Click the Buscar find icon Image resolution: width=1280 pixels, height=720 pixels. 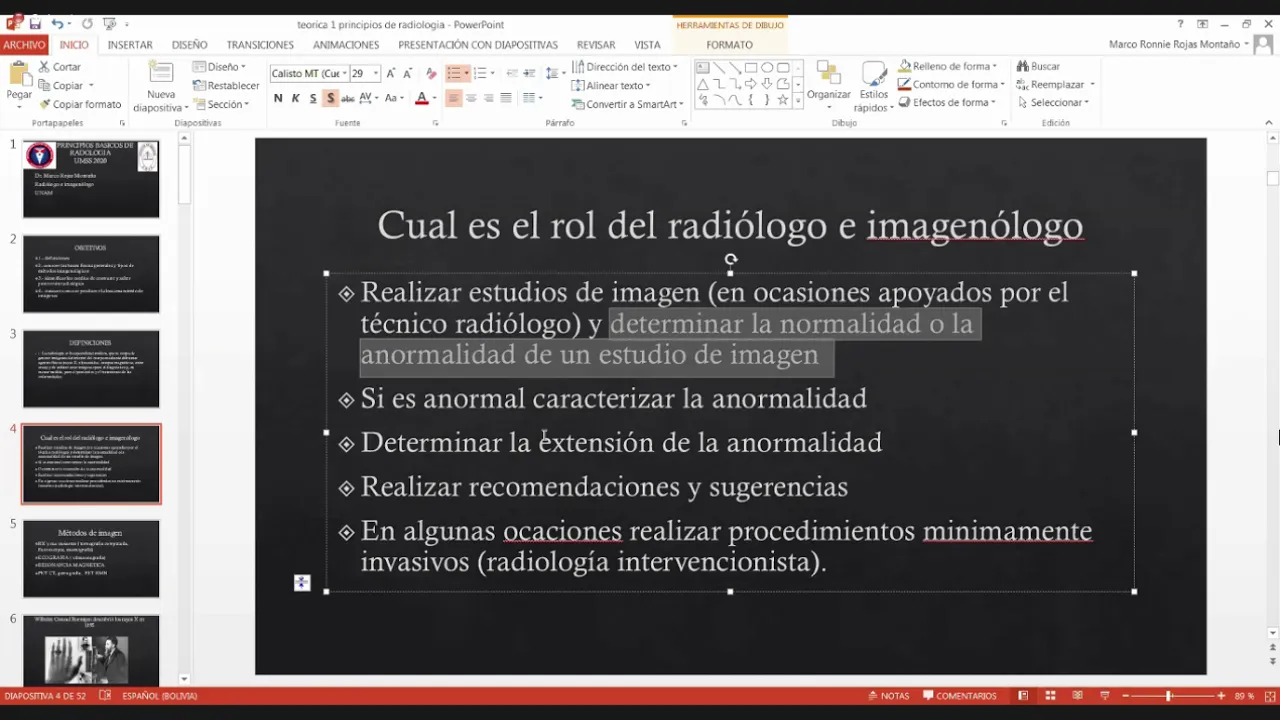(1038, 67)
